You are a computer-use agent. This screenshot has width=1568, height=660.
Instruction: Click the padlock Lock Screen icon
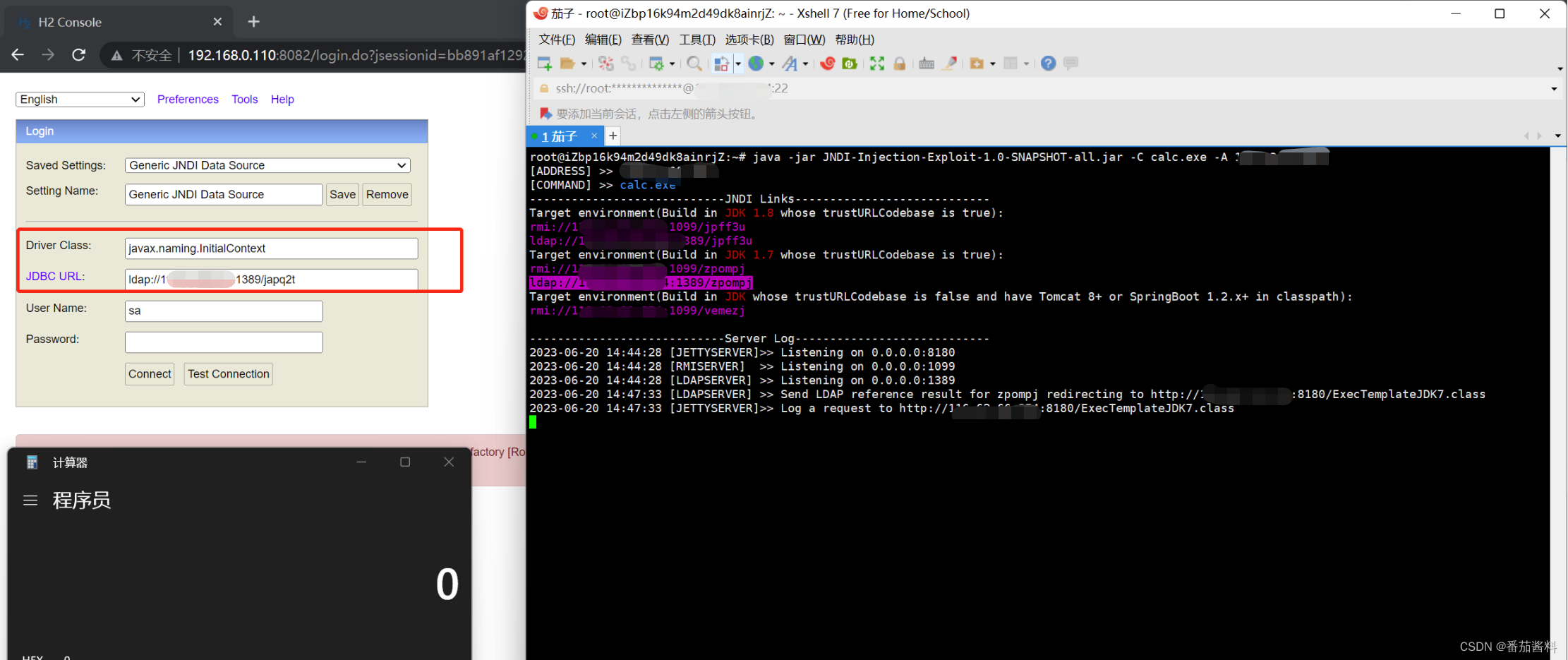click(899, 64)
